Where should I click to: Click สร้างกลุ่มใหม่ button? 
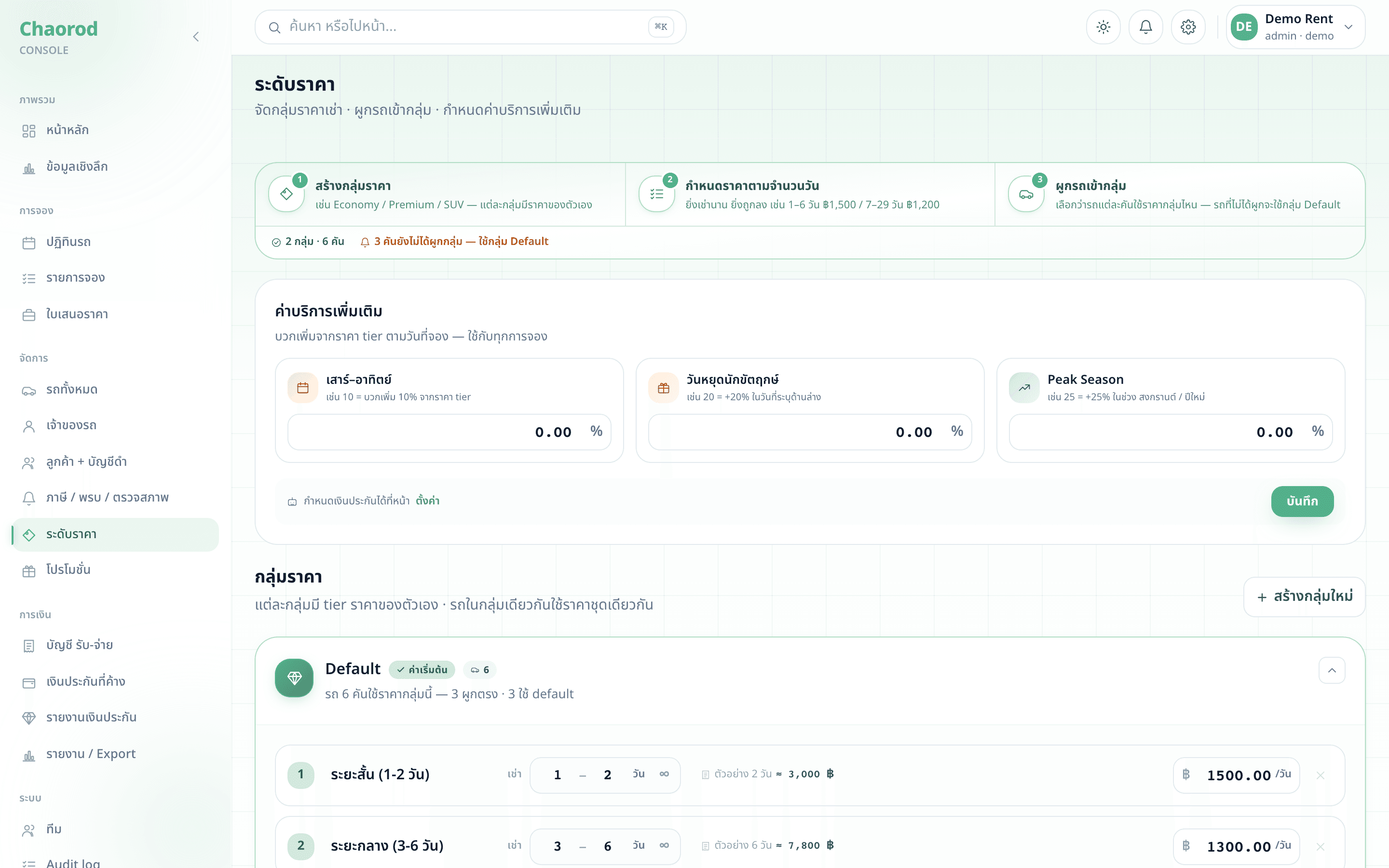[x=1304, y=597]
